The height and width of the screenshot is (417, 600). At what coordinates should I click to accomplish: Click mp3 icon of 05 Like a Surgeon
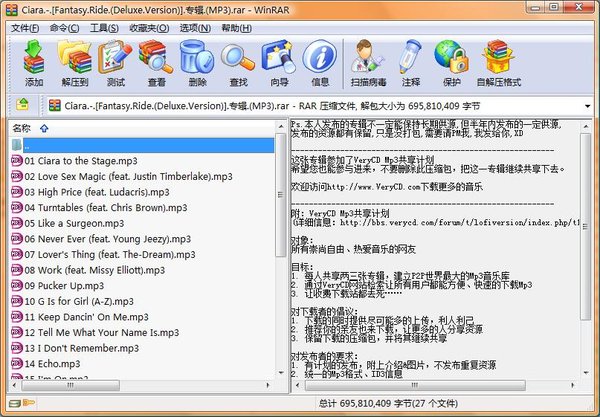tap(16, 223)
